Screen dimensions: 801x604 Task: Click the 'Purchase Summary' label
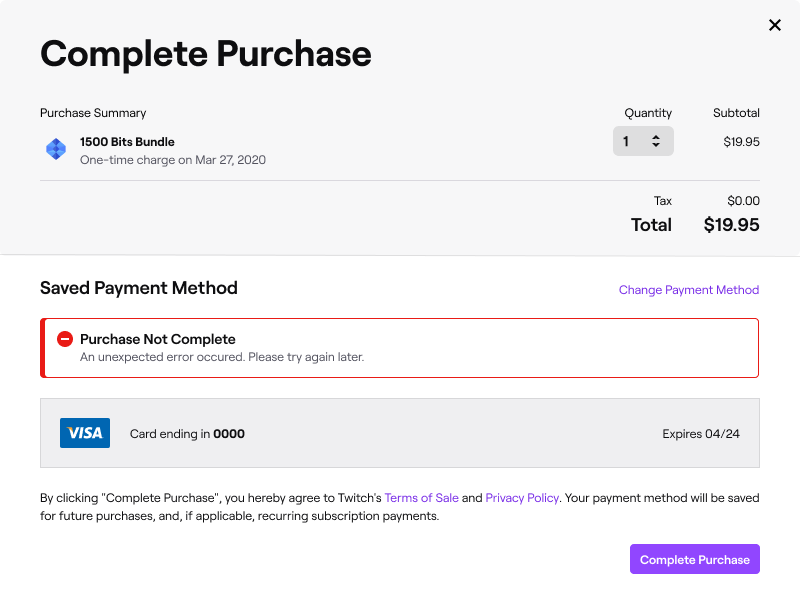coord(93,113)
